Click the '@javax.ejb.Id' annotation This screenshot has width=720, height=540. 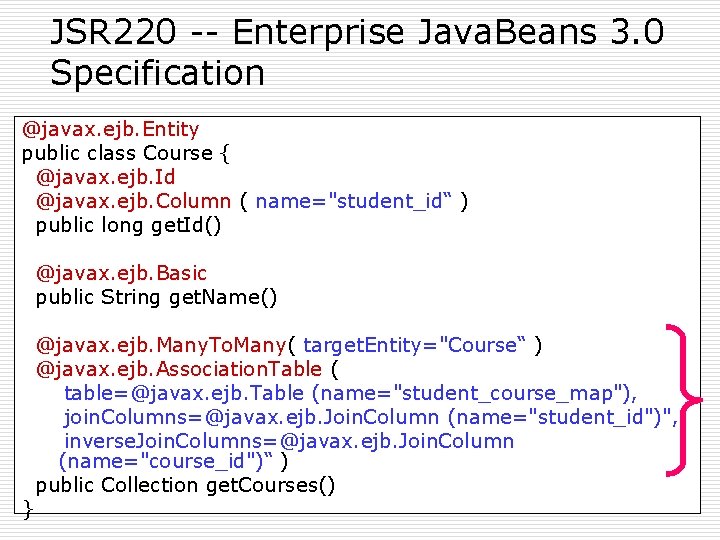106,177
